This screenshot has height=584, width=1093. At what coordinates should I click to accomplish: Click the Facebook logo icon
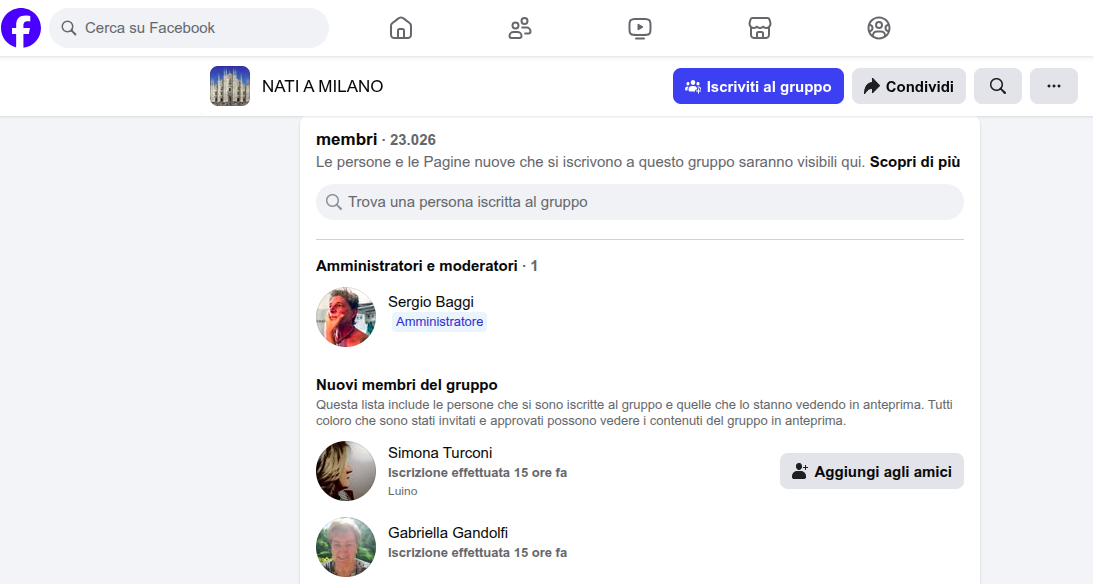tap(21, 28)
